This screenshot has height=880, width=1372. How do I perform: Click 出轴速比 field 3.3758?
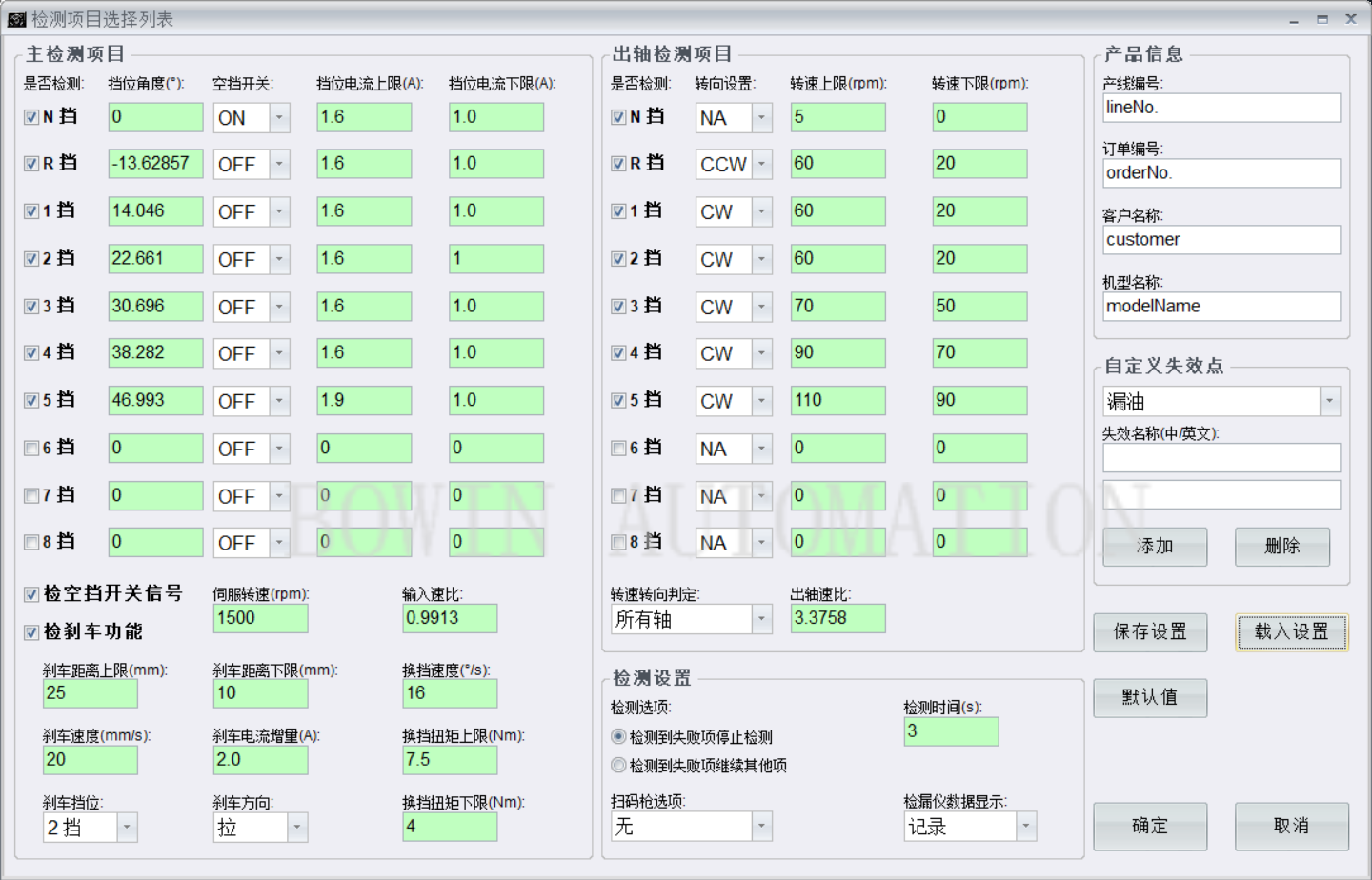coord(837,618)
